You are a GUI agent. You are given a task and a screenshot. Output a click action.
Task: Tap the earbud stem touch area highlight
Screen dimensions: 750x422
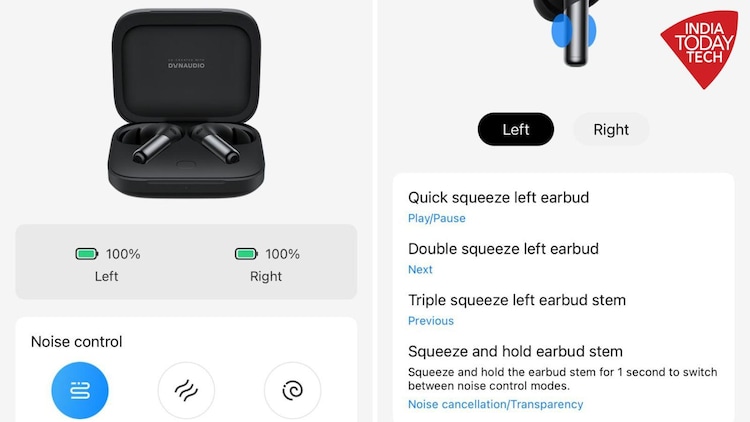(x=574, y=31)
